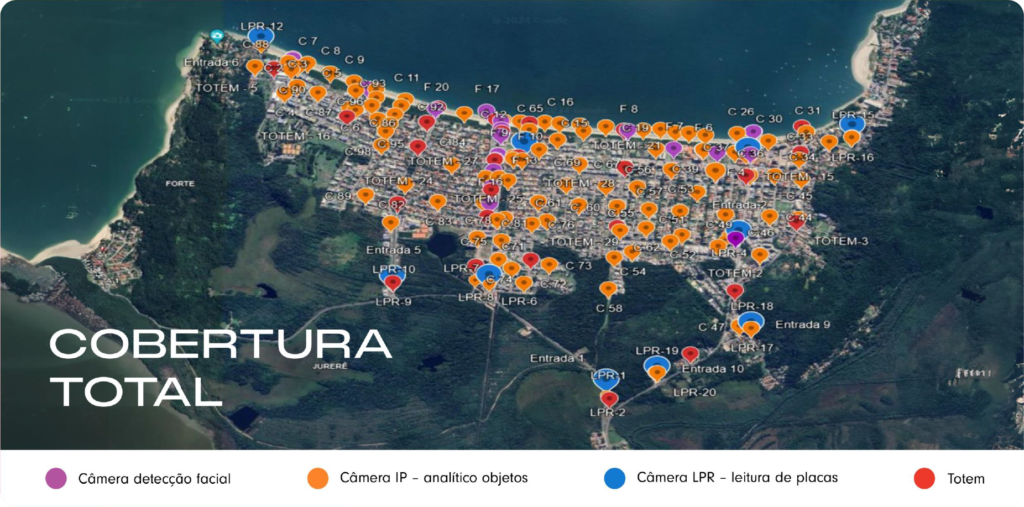The height and width of the screenshot is (507, 1024).
Task: Click the blue LPR-19 marker
Action: tap(656, 366)
